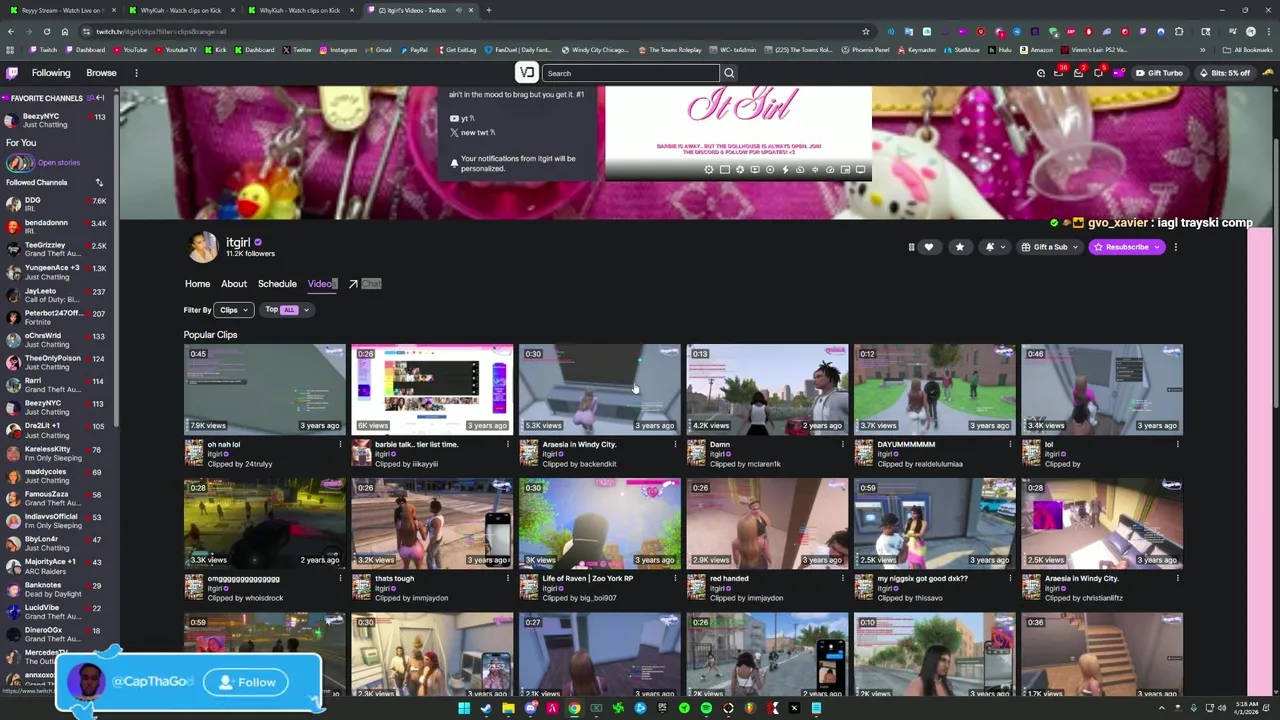Open the Top ALL sort dropdown
1280x720 pixels.
tap(287, 310)
